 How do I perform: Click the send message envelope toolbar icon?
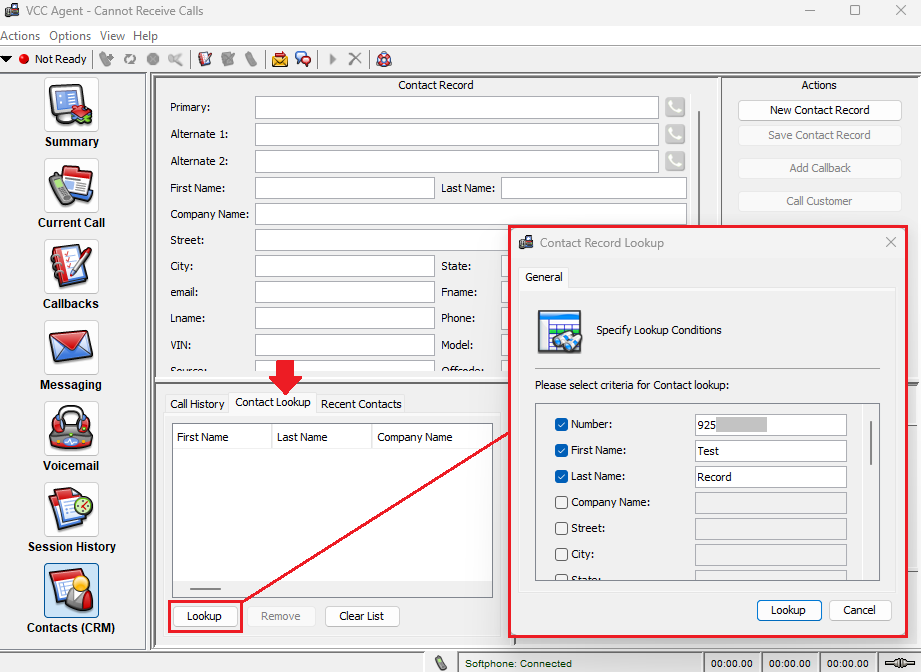[280, 59]
